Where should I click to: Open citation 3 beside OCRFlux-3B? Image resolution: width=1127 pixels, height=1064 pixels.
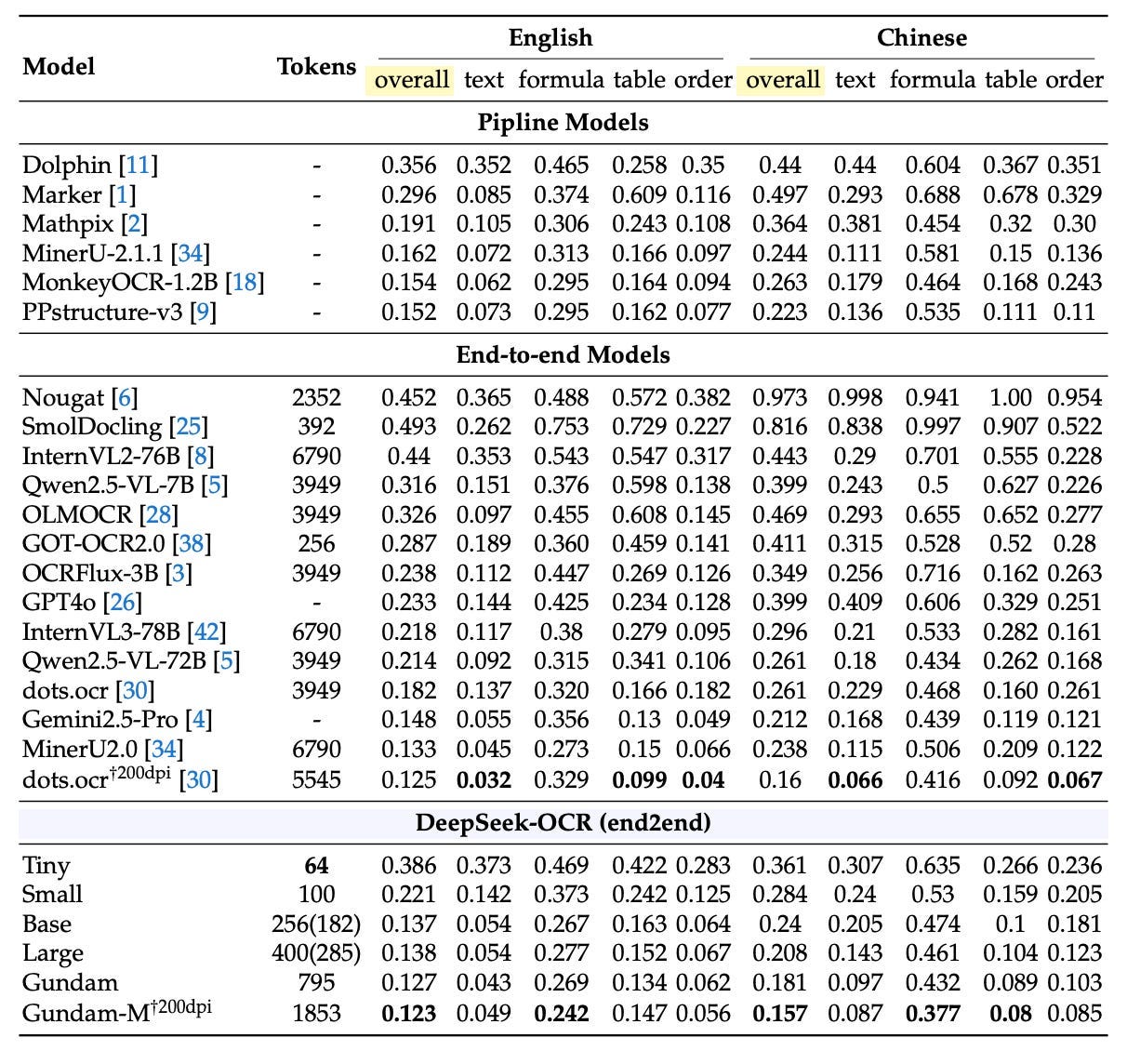click(x=179, y=574)
